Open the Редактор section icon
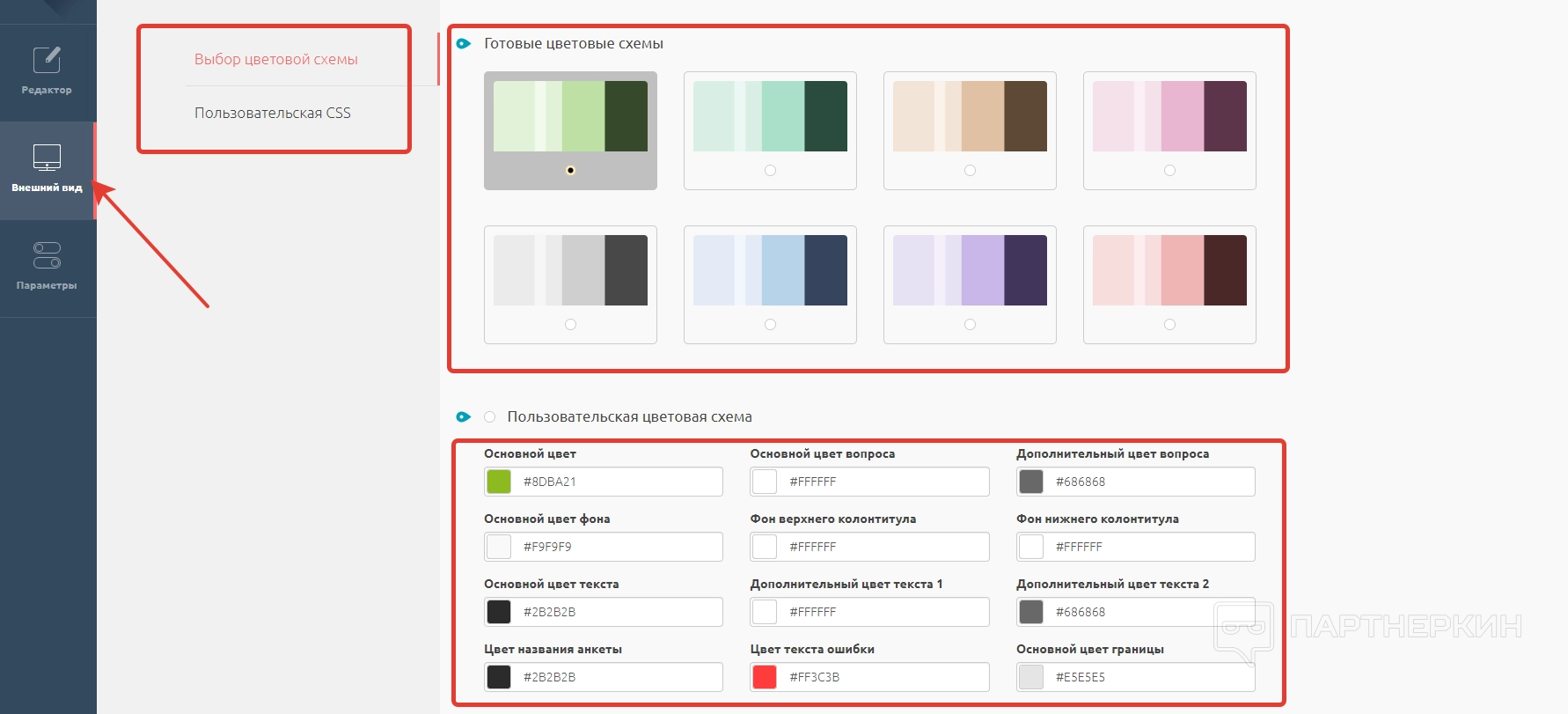The width and height of the screenshot is (1568, 714). 47,61
